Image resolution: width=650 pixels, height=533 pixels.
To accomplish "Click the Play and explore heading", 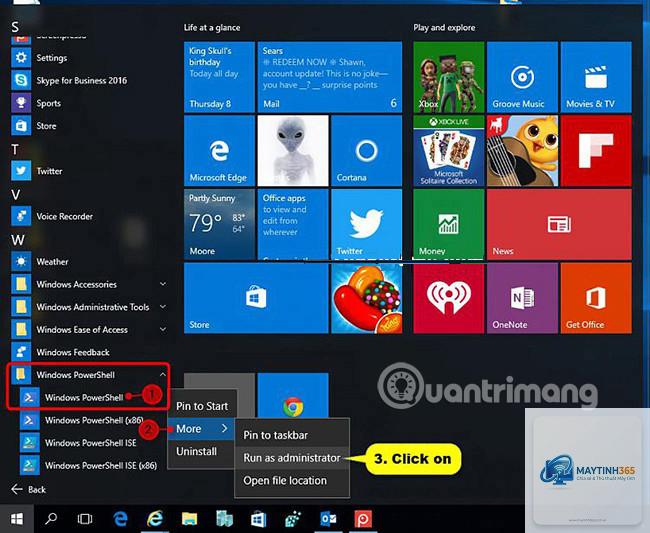I will 444,28.
